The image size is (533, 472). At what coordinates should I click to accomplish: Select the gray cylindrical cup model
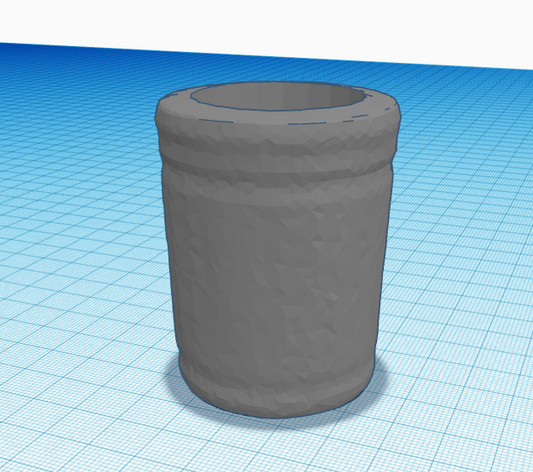[x=277, y=250]
